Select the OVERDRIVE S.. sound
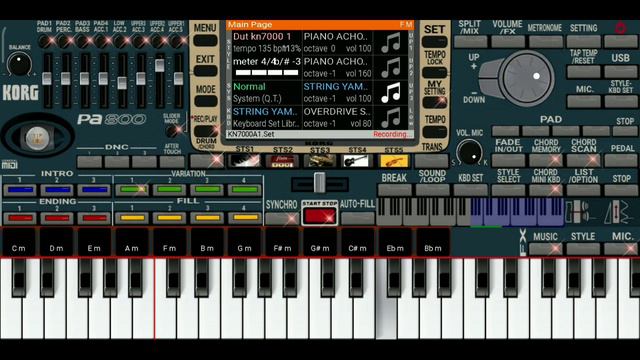640x360 pixels. click(x=336, y=111)
